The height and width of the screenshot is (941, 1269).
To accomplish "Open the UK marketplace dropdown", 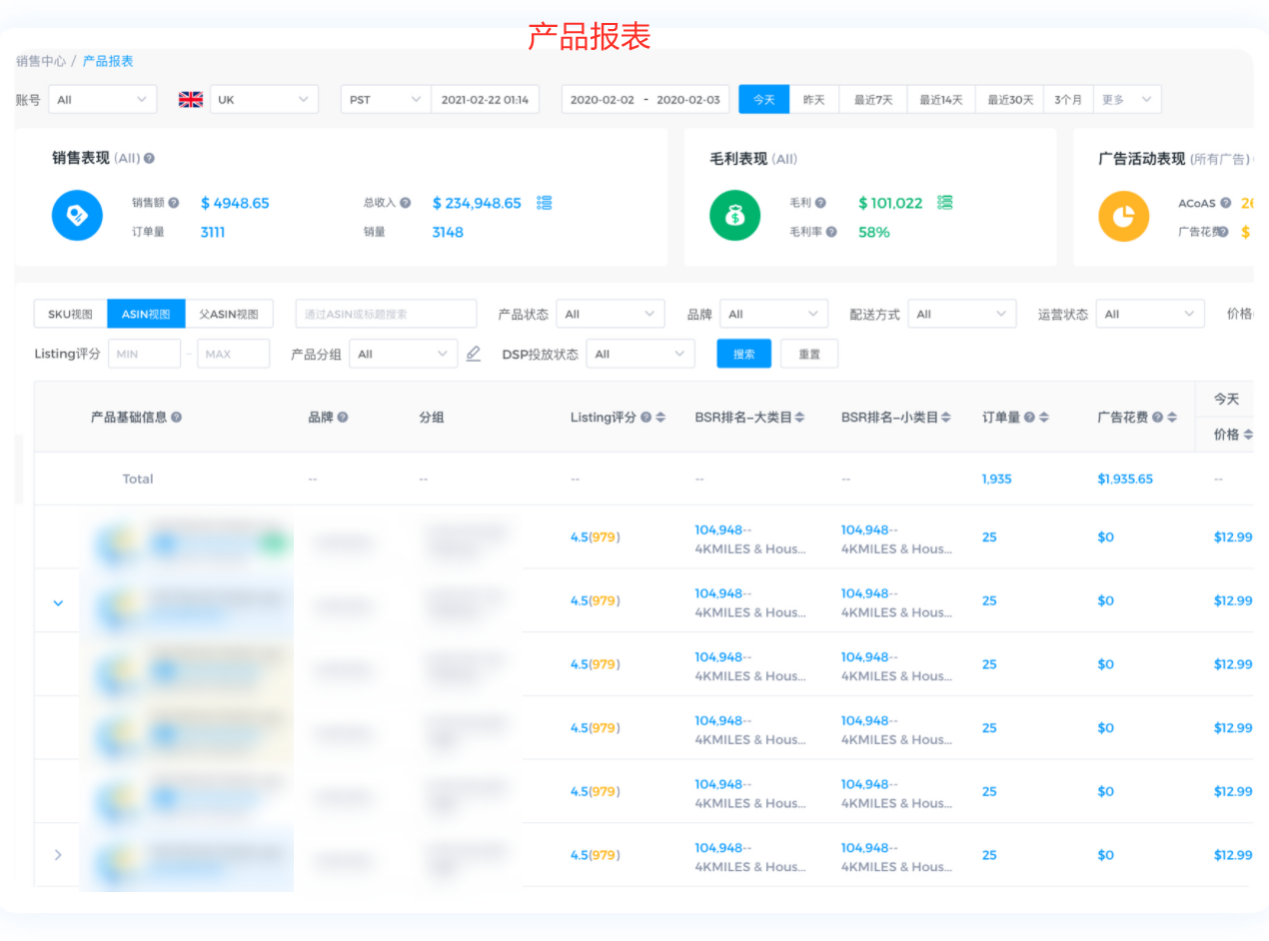I will pyautogui.click(x=264, y=99).
